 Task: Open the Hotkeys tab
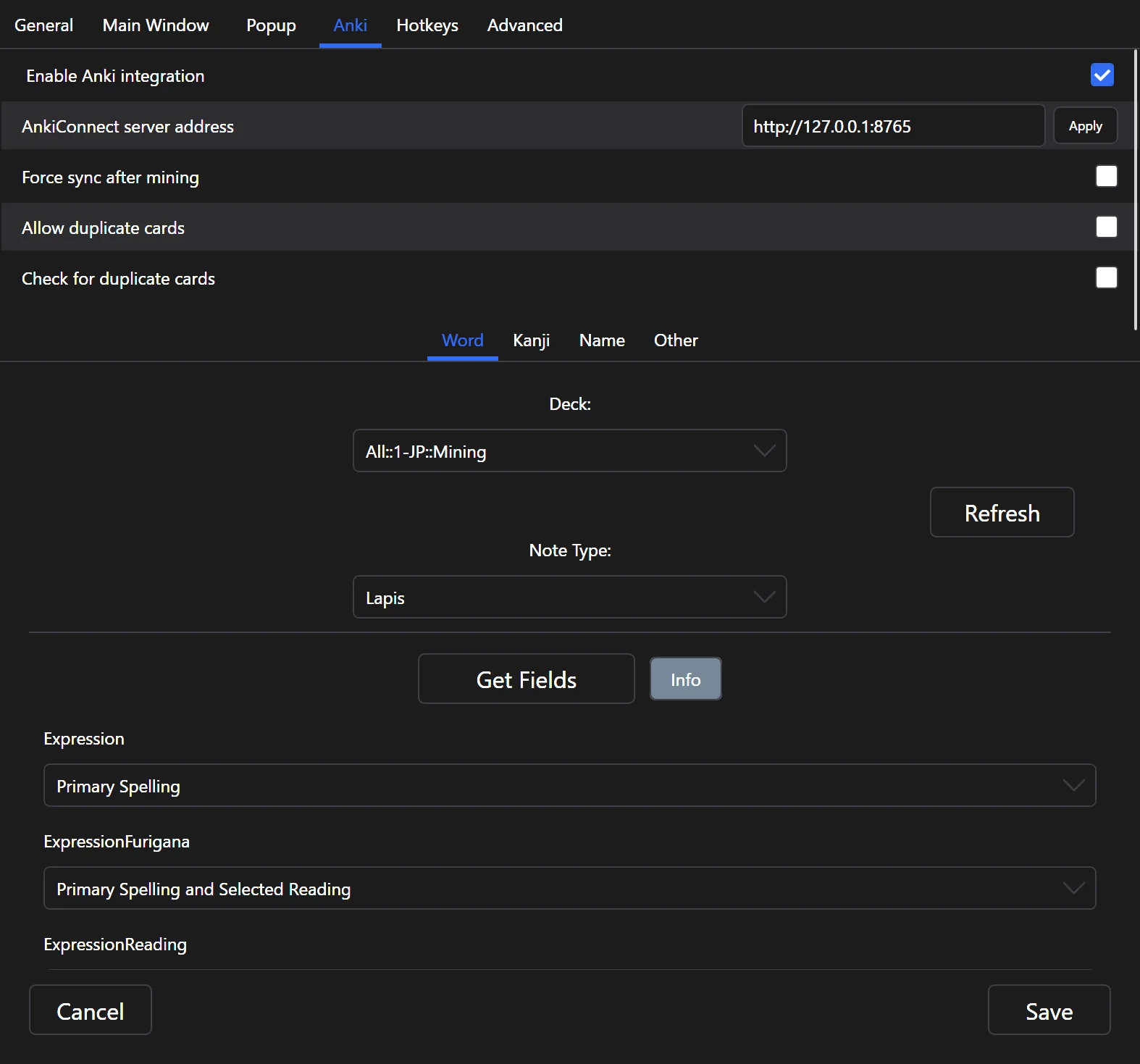(x=427, y=25)
